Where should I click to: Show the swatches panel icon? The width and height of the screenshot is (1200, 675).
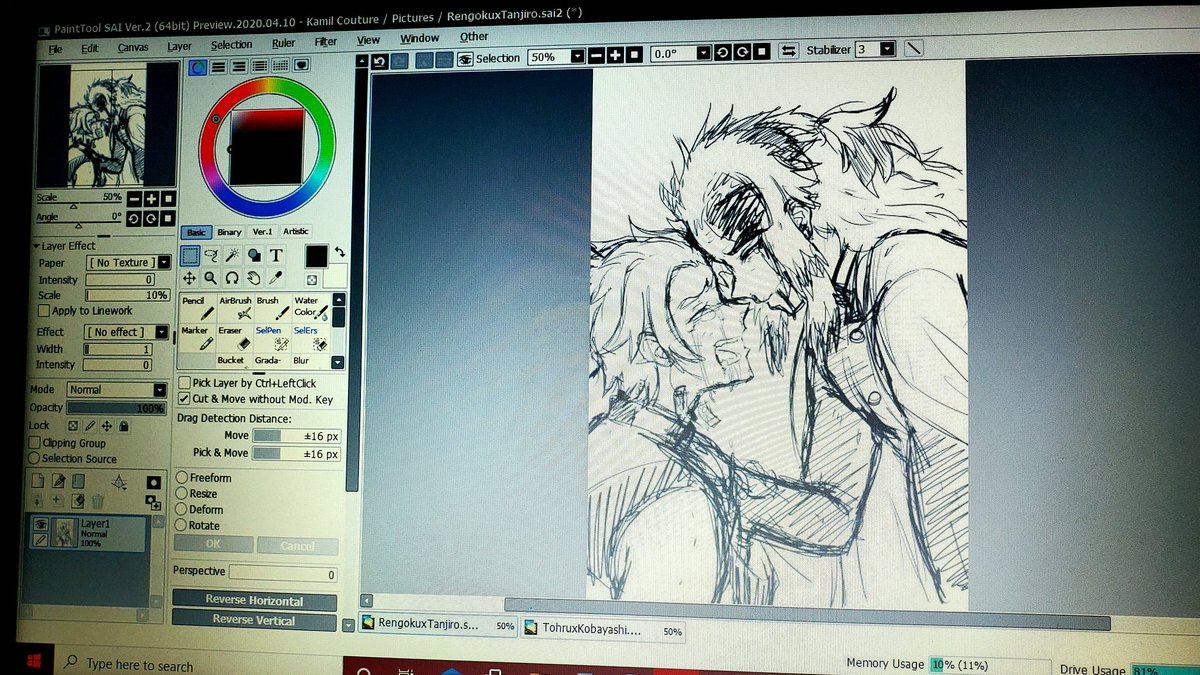281,66
